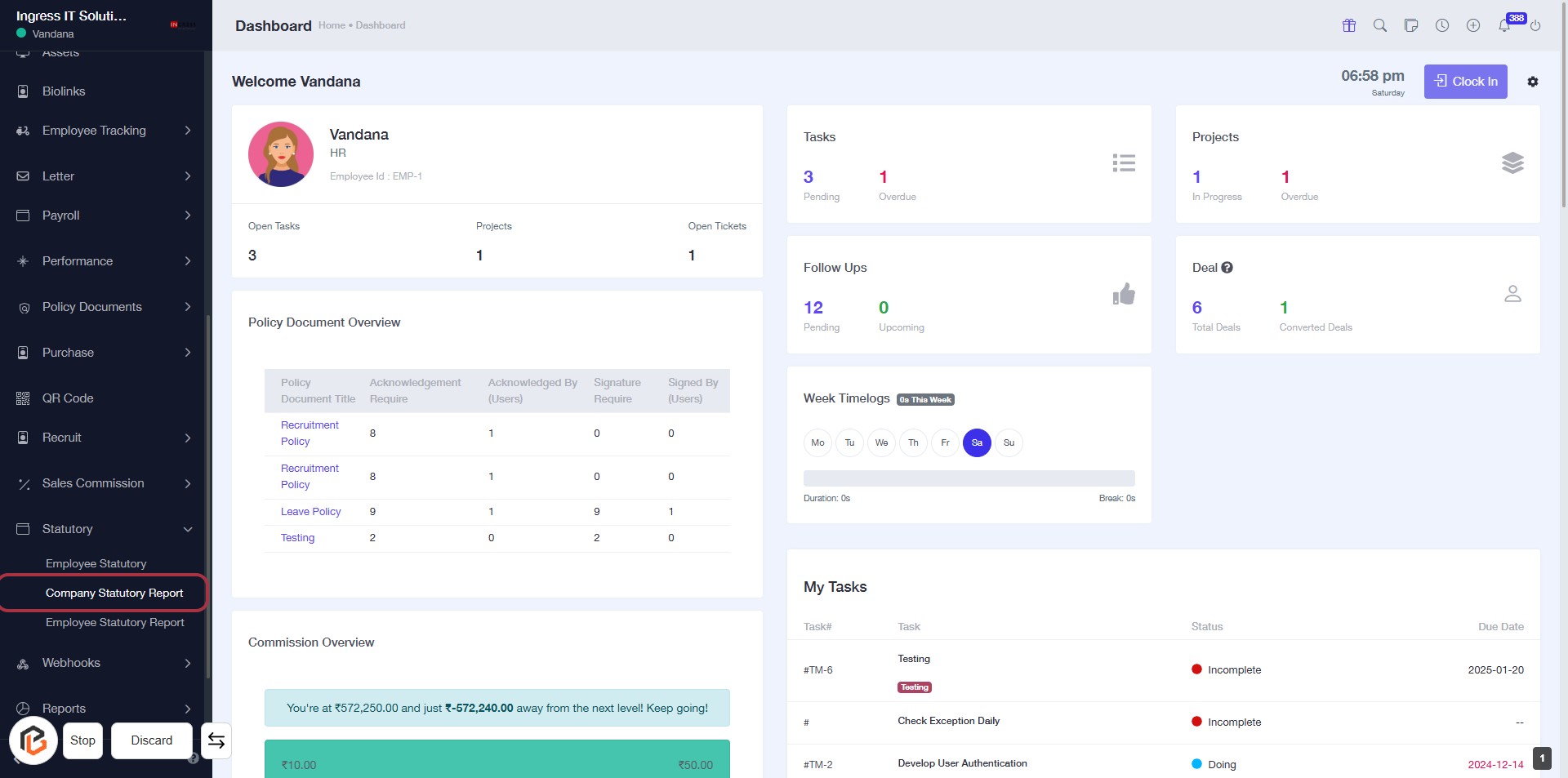This screenshot has height=778, width=1568.
Task: Click the power logout icon
Action: (x=1535, y=25)
